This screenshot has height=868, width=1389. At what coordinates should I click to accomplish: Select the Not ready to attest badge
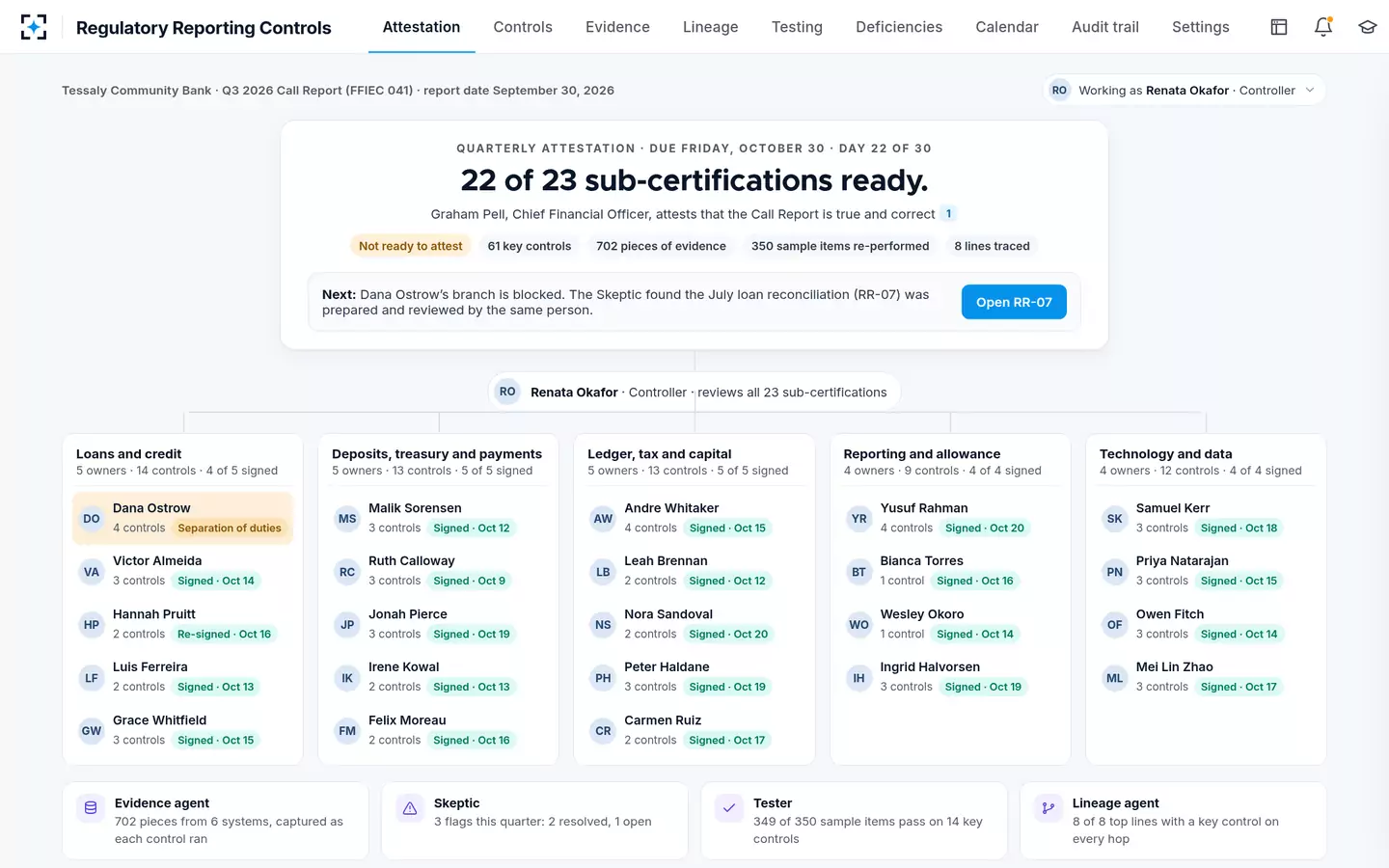(411, 246)
